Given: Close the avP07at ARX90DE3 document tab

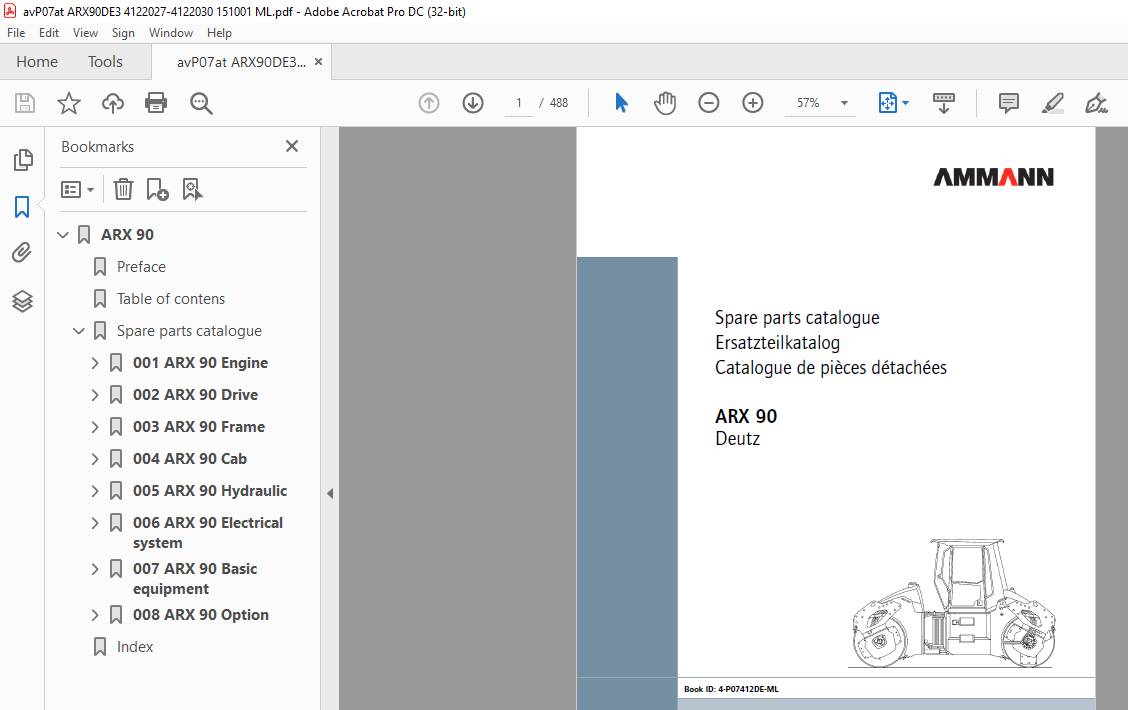Looking at the screenshot, I should click(318, 62).
